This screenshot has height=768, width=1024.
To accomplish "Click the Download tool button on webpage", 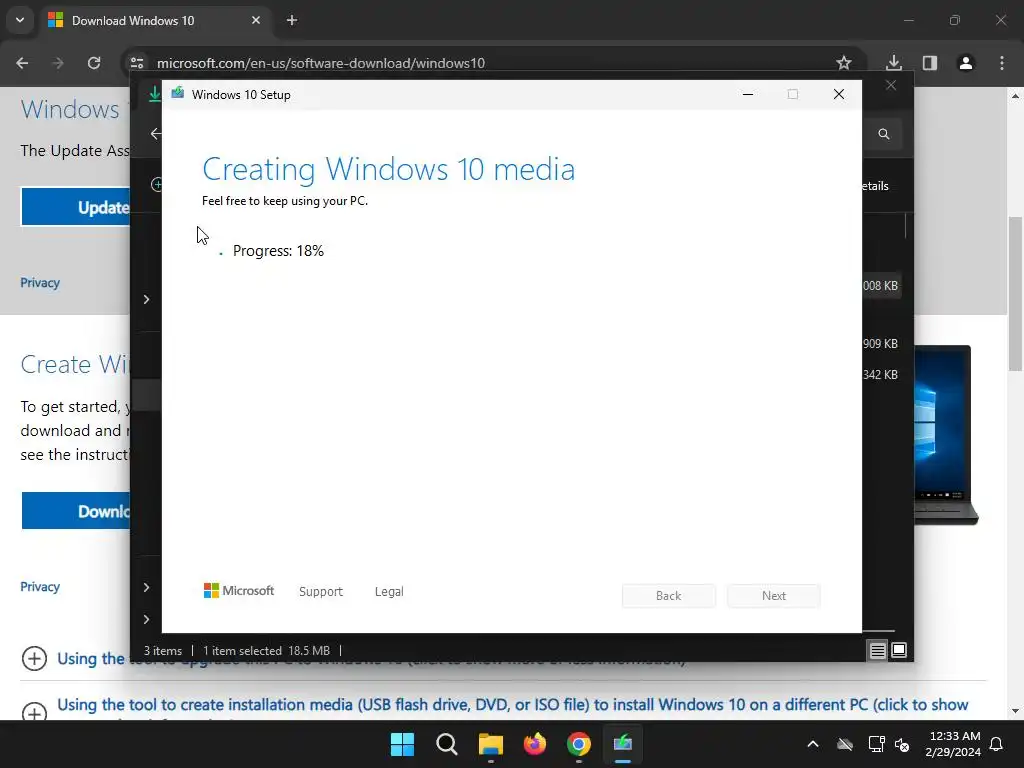I will [76, 511].
